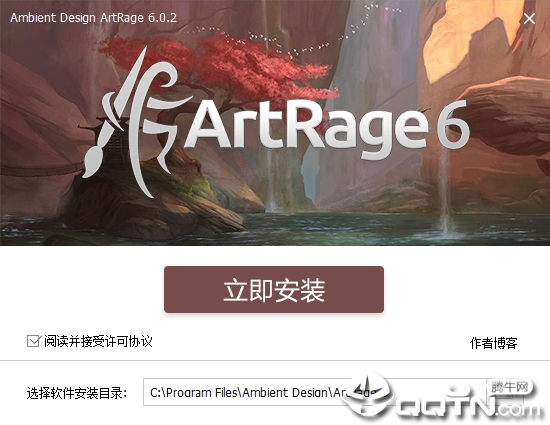
Task: Click the 选择软件安装目录 label
Action: 76,393
